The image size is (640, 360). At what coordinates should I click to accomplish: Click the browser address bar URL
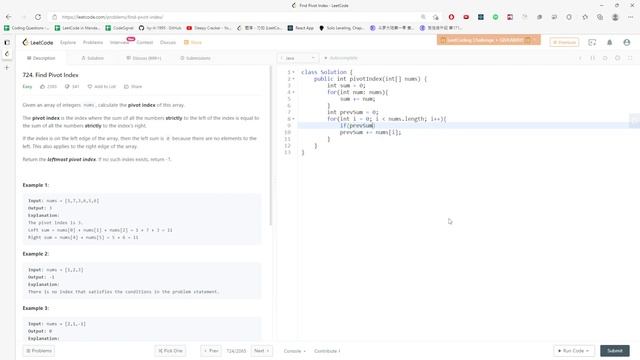coord(112,17)
